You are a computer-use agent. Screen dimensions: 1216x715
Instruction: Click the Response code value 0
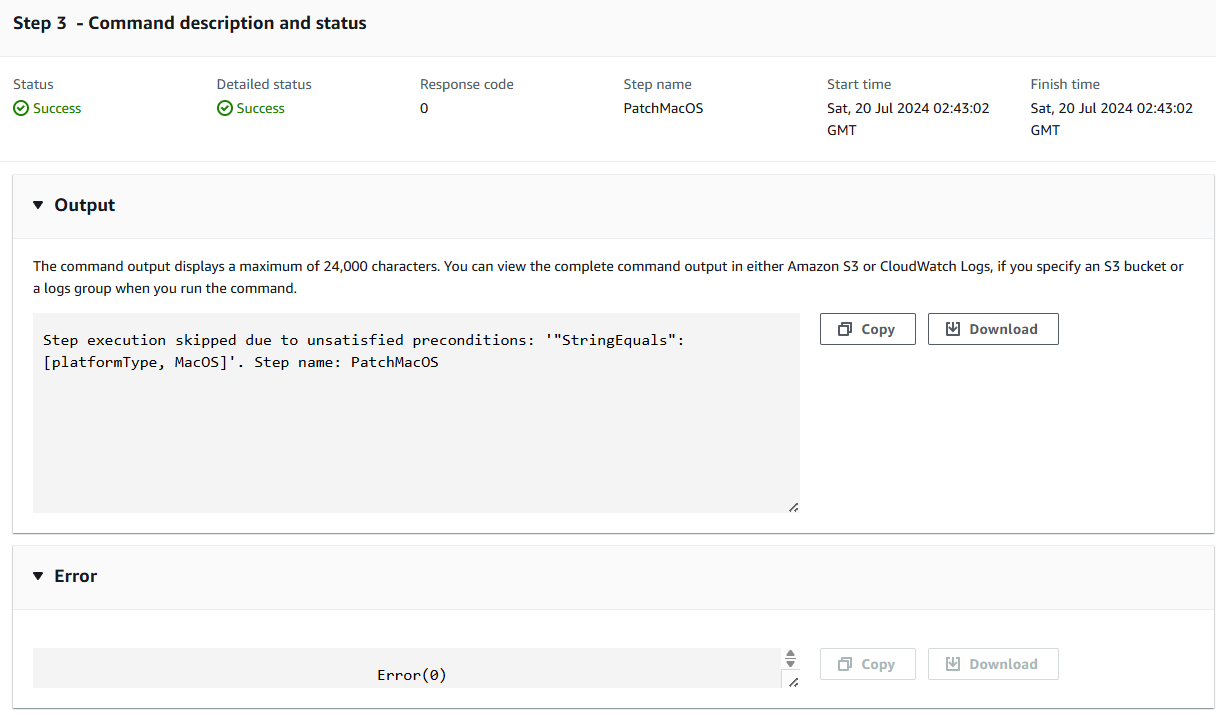(424, 108)
